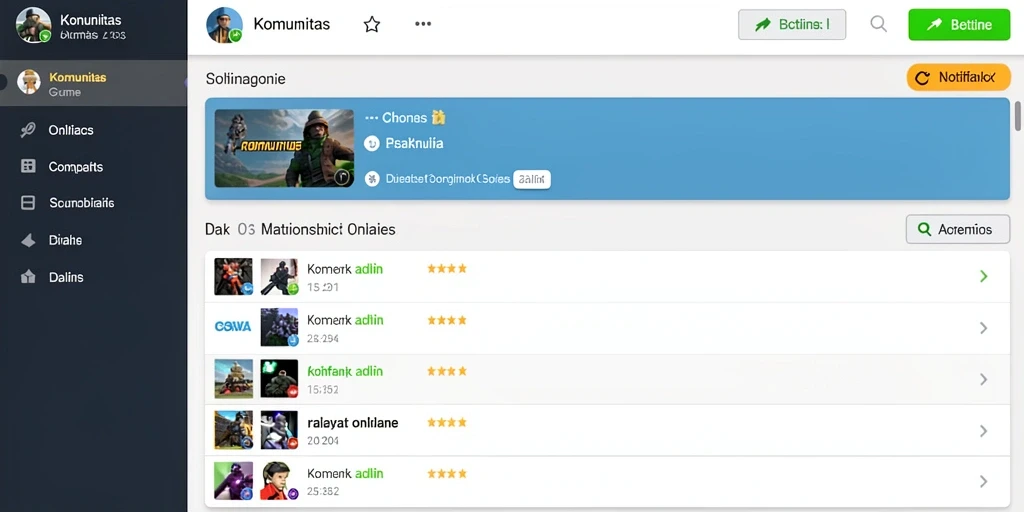Select the Komunitas Gume sidebar item
This screenshot has height=512, width=1024.
point(93,83)
